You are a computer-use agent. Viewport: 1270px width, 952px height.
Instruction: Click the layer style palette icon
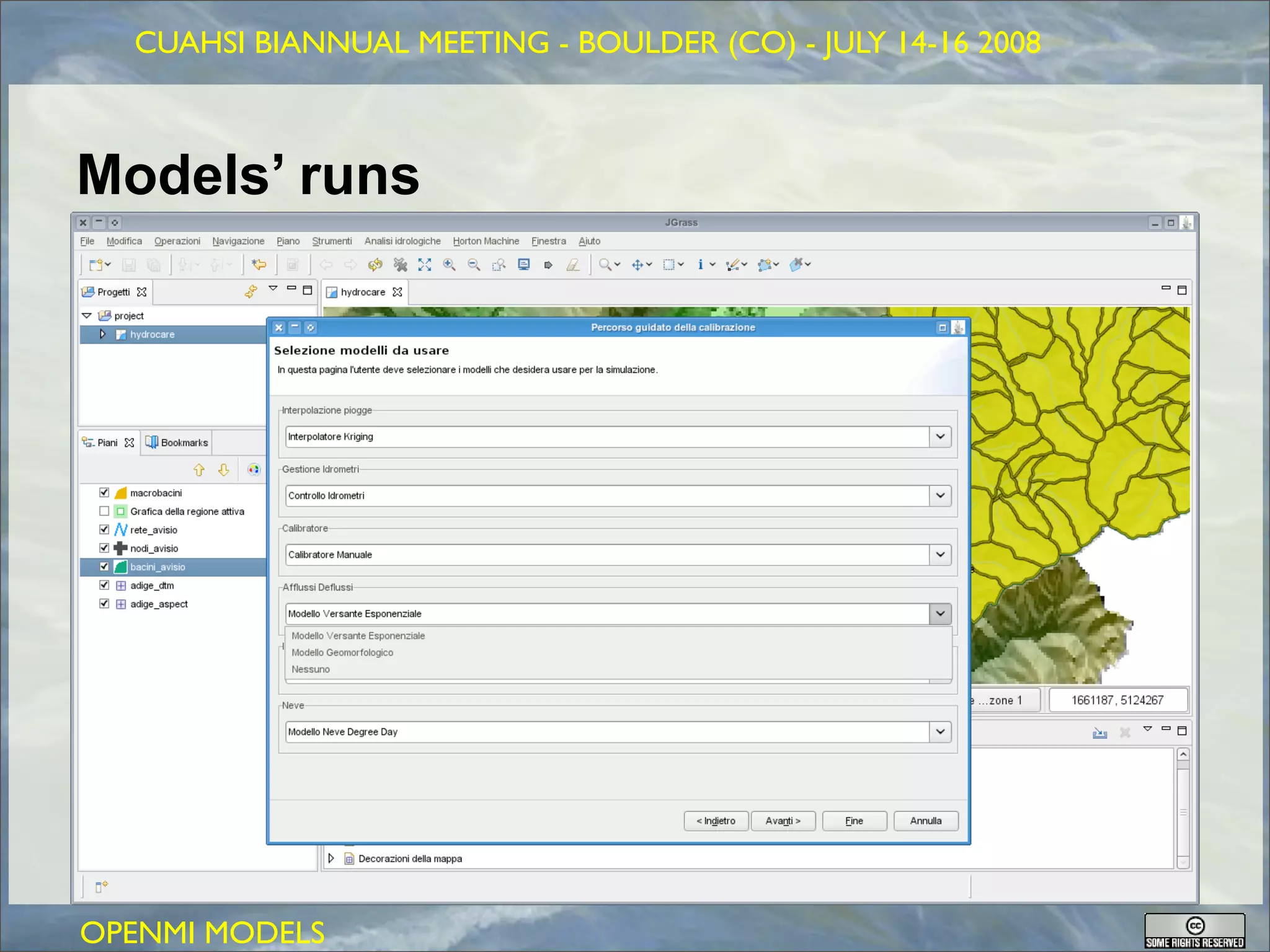254,470
